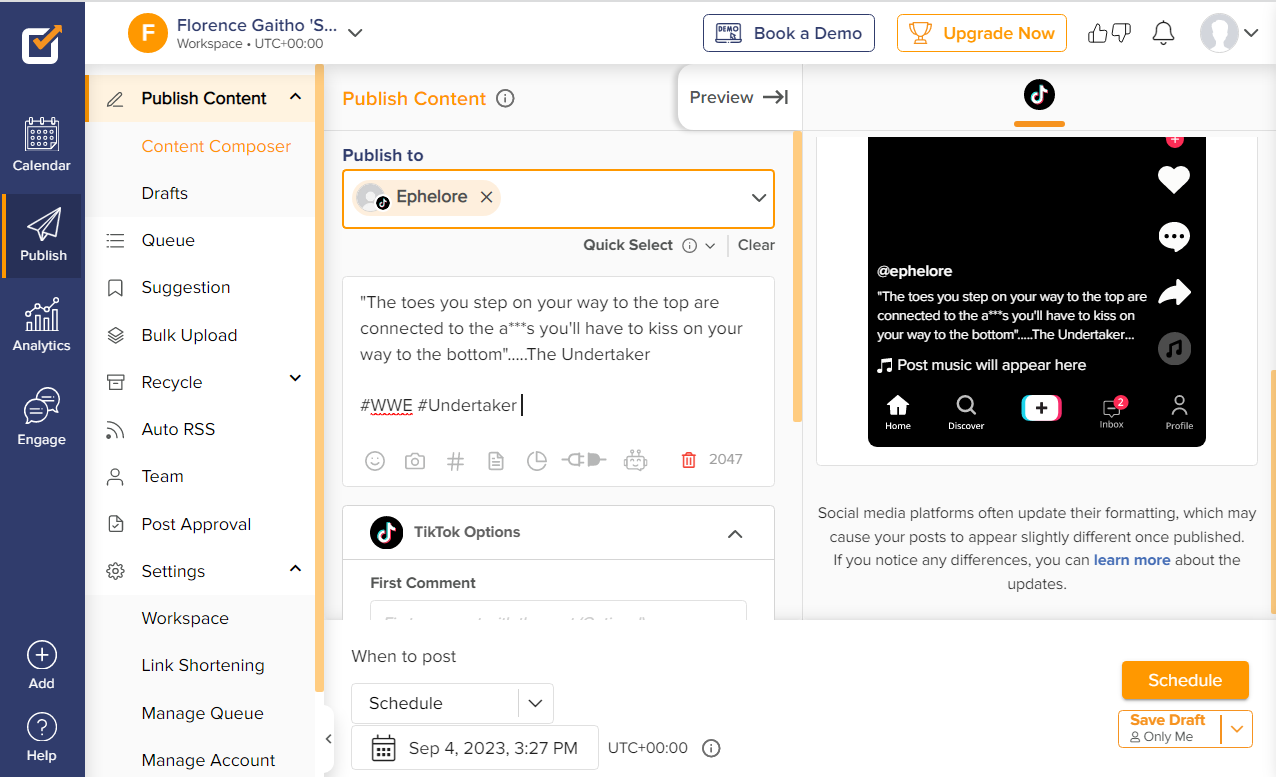The image size is (1276, 777).
Task: Open Manage Account settings item
Action: click(208, 760)
